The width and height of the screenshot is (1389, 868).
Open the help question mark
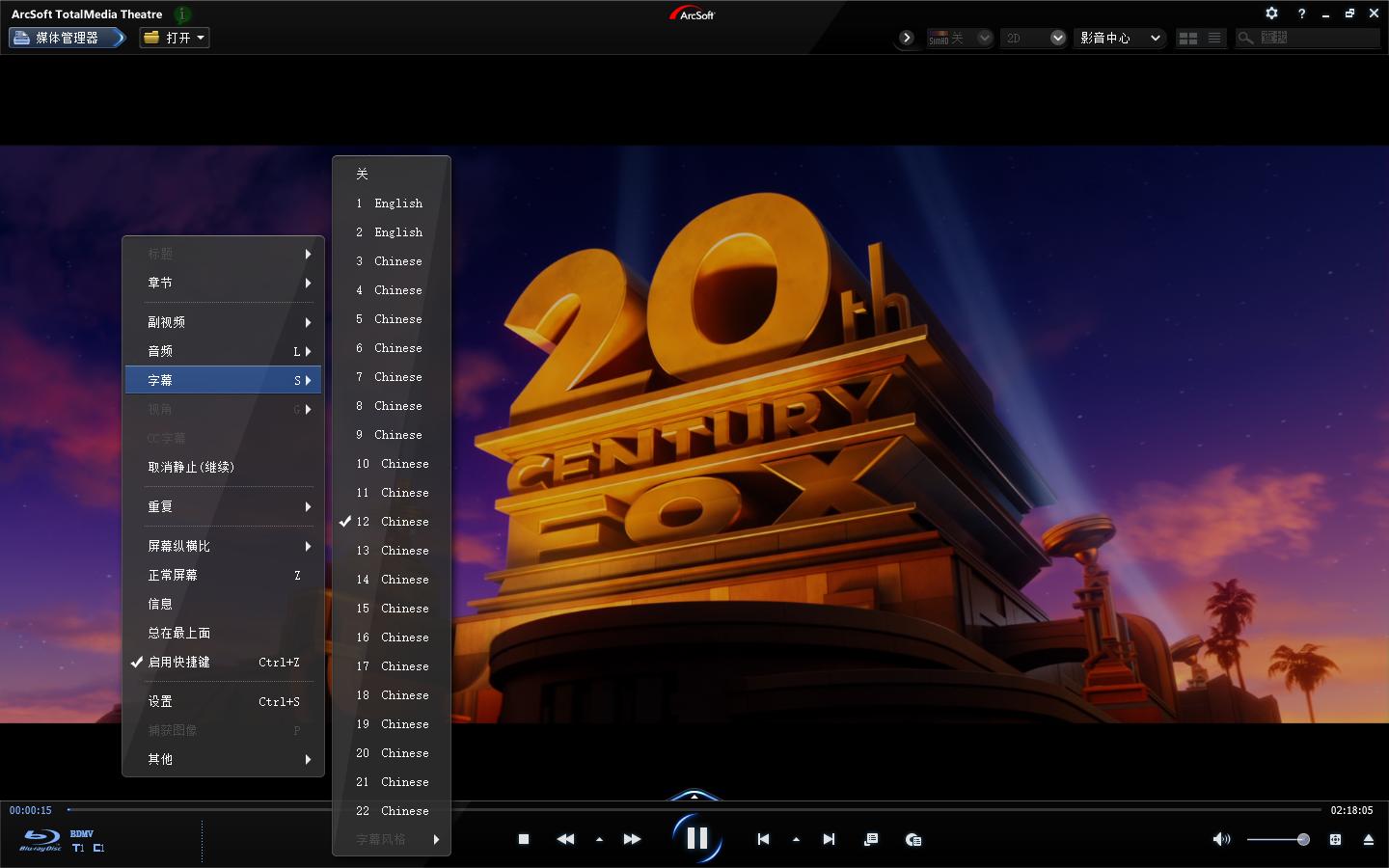pyautogui.click(x=1301, y=14)
